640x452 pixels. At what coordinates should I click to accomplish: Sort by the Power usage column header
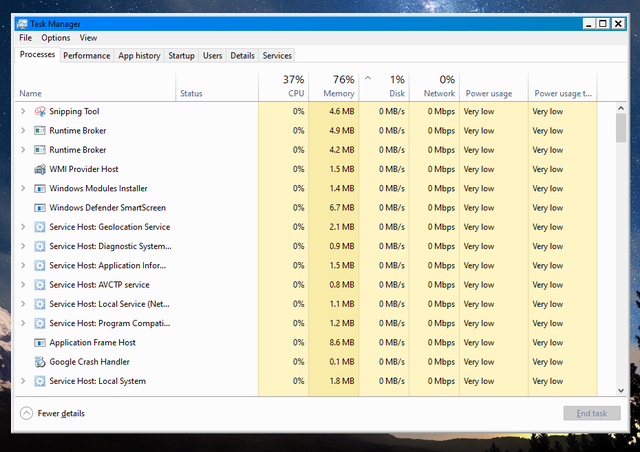(x=494, y=87)
